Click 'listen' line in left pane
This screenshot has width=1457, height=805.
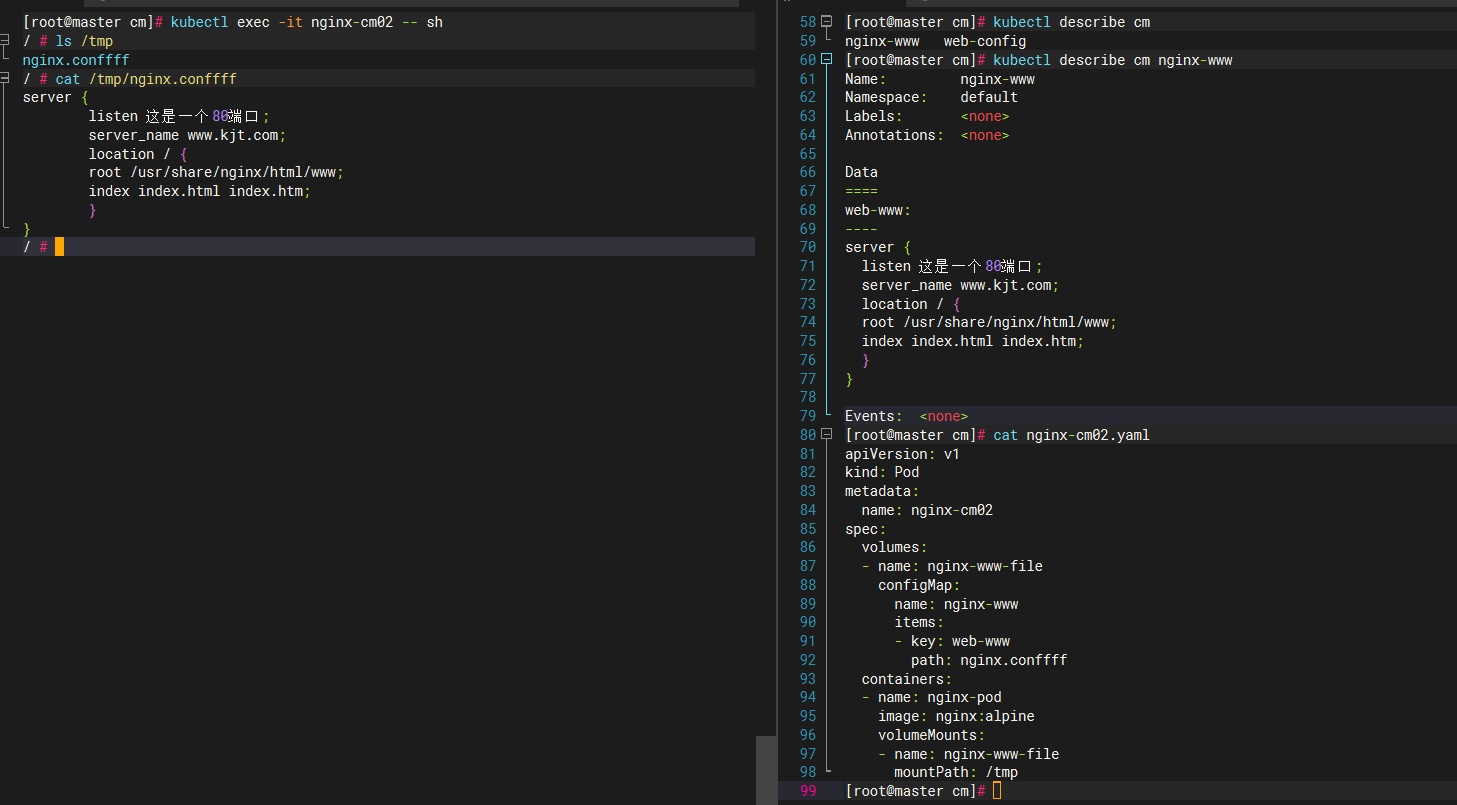180,116
